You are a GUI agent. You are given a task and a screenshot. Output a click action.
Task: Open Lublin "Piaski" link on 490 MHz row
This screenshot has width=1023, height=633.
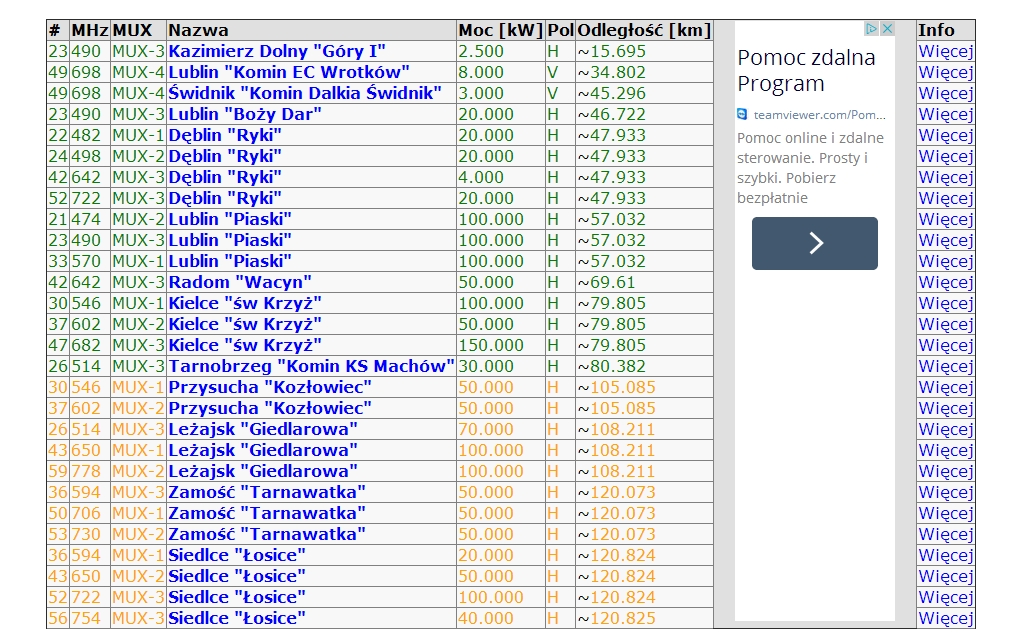230,240
